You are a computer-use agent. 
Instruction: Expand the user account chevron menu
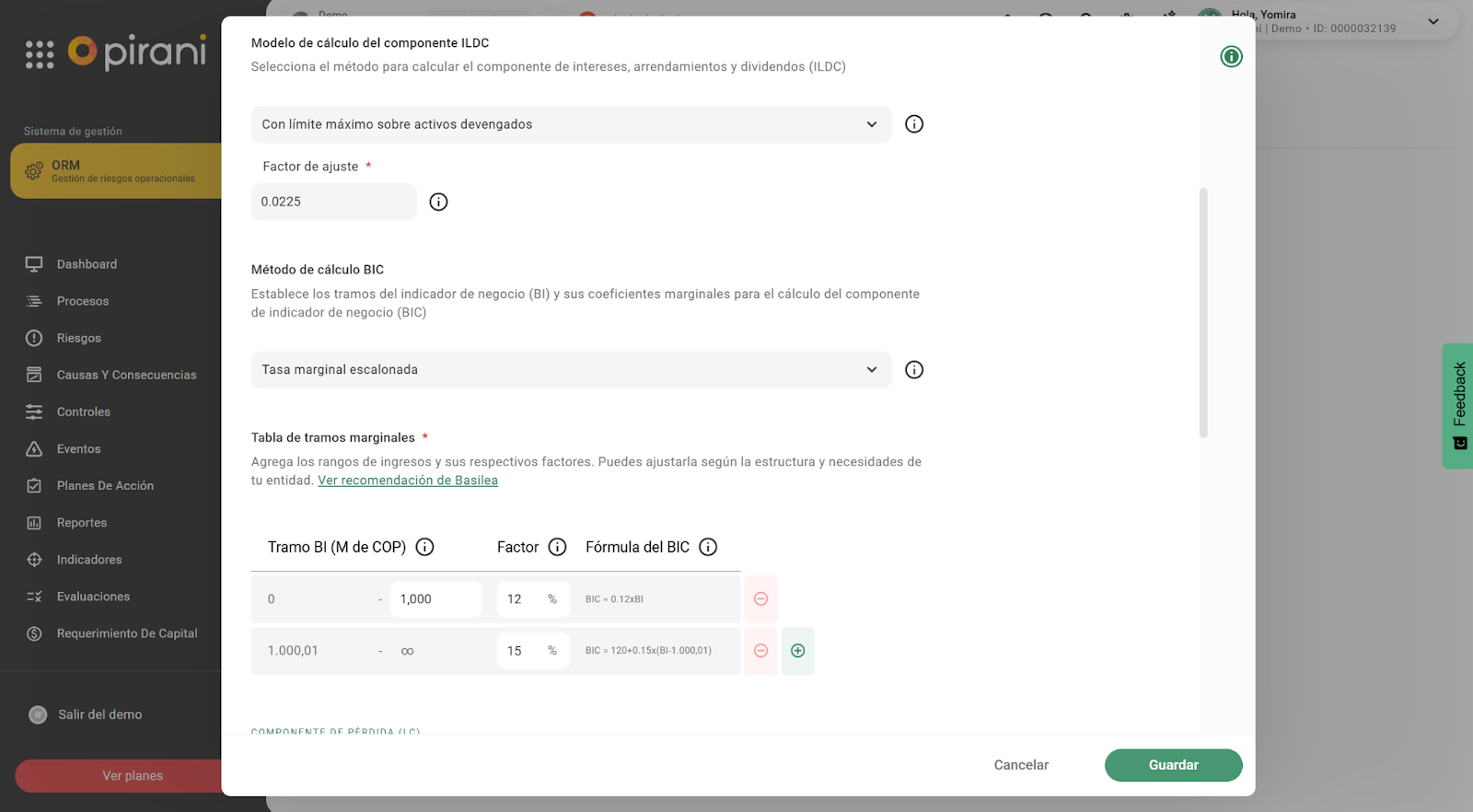point(1432,22)
